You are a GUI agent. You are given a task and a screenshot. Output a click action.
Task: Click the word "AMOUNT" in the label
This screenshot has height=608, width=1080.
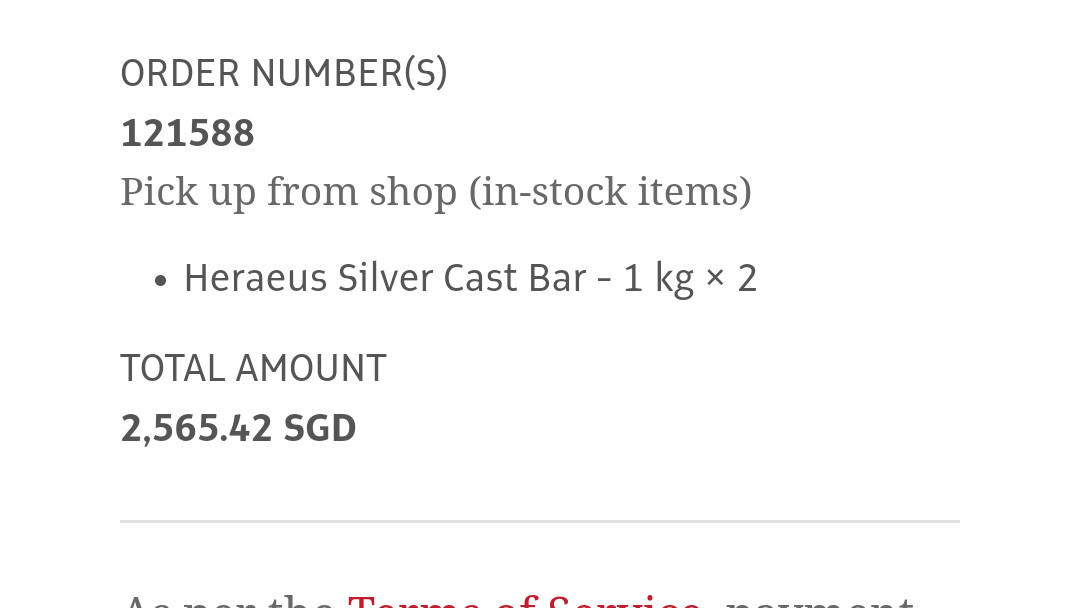[x=310, y=368]
